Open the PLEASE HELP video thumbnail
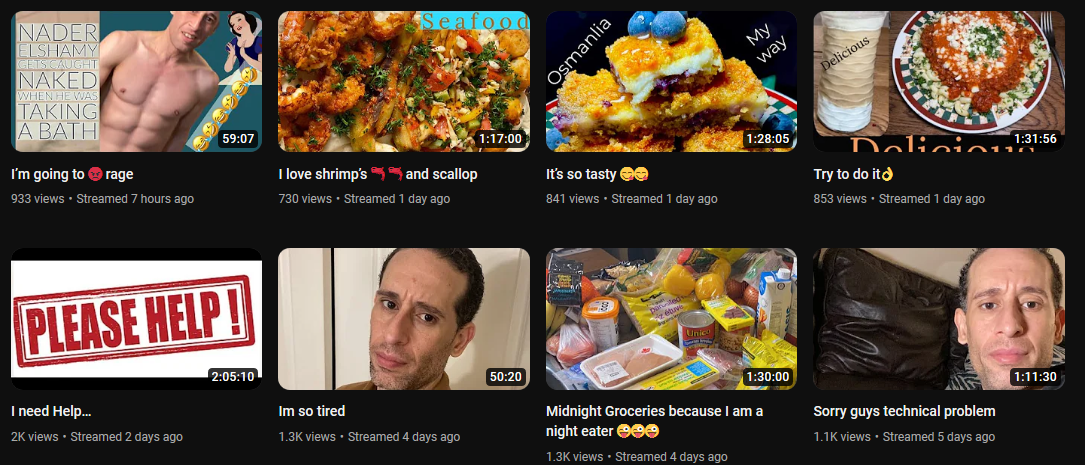Screen dimensions: 1085x465 136,319
